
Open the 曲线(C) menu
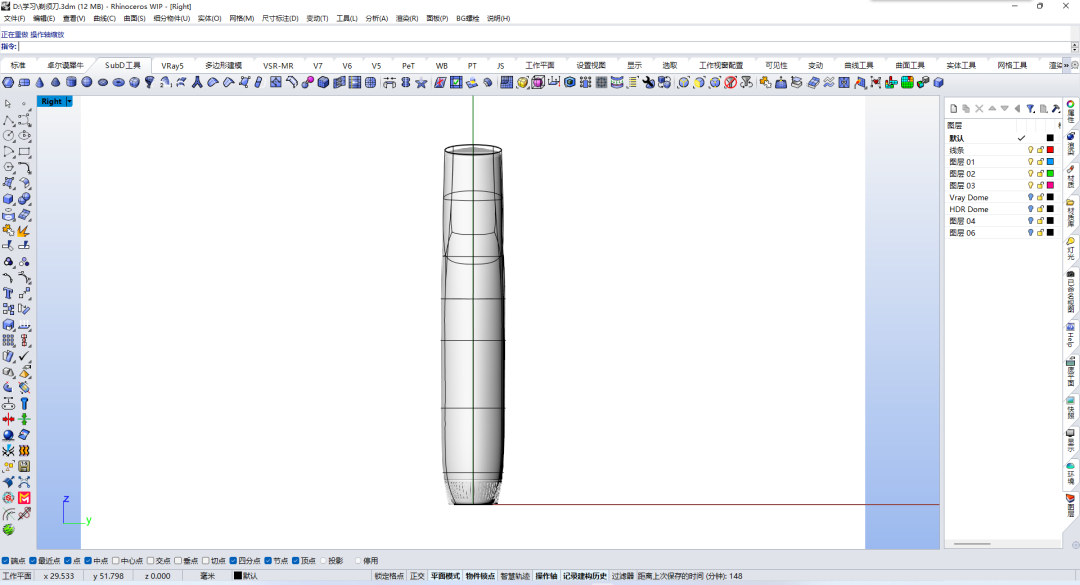(104, 19)
